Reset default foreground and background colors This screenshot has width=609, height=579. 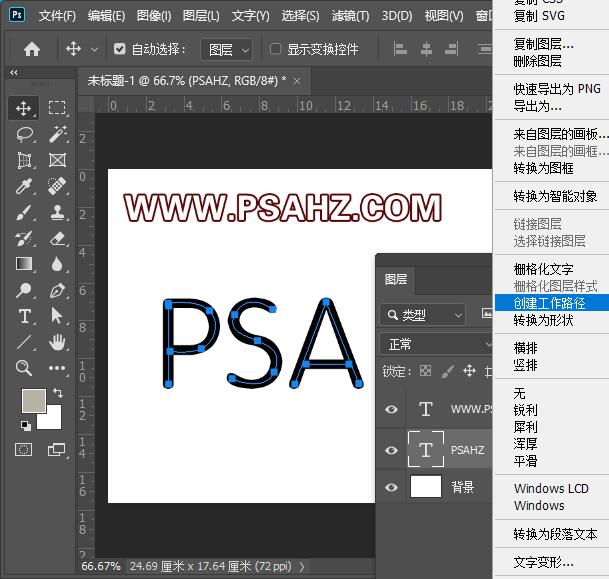[26, 426]
